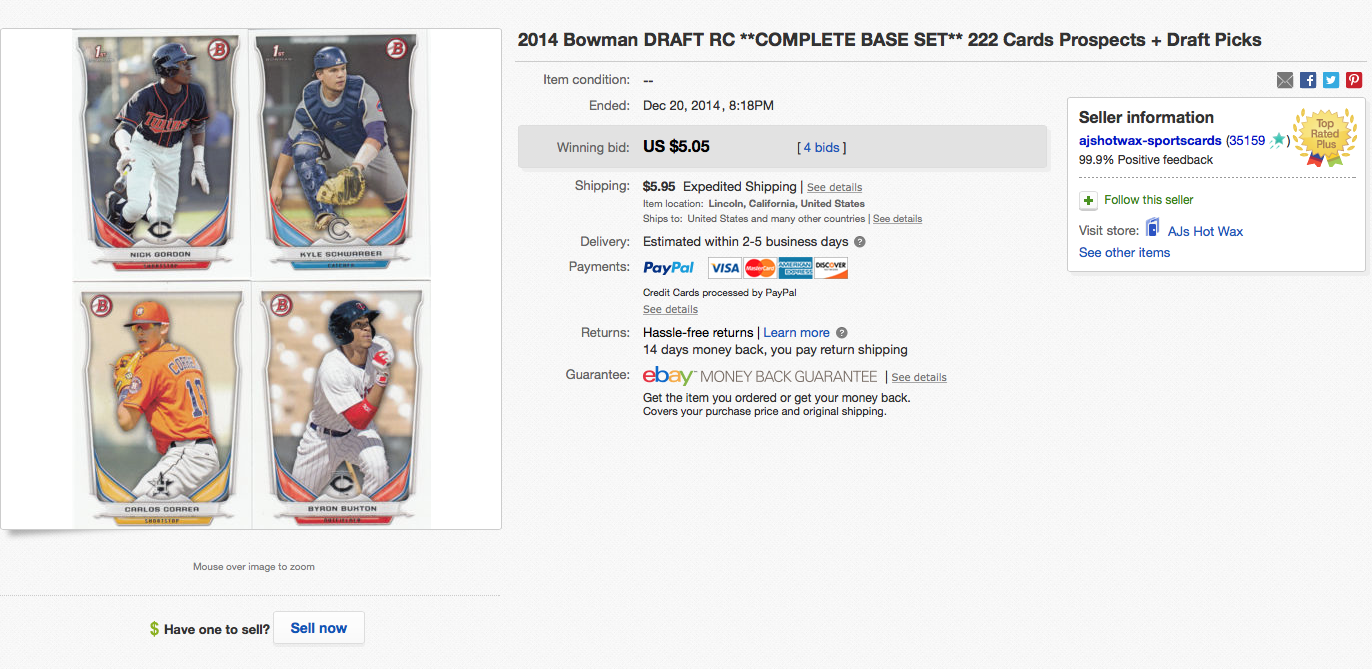Visit the AJs Hot Wax store link
This screenshot has height=669, width=1372.
(1205, 232)
